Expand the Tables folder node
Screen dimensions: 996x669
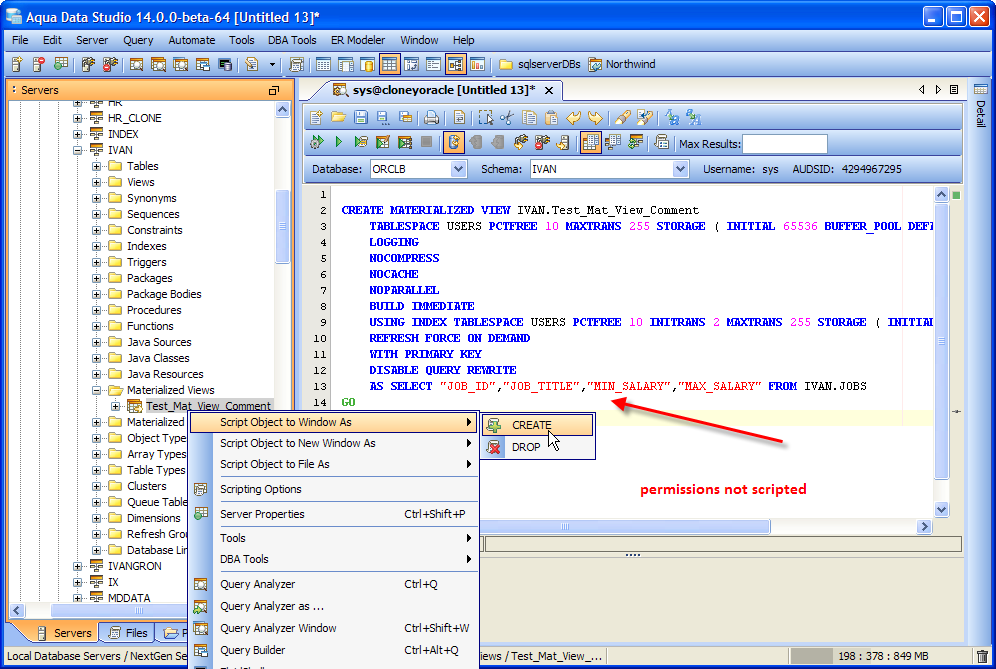(x=97, y=166)
